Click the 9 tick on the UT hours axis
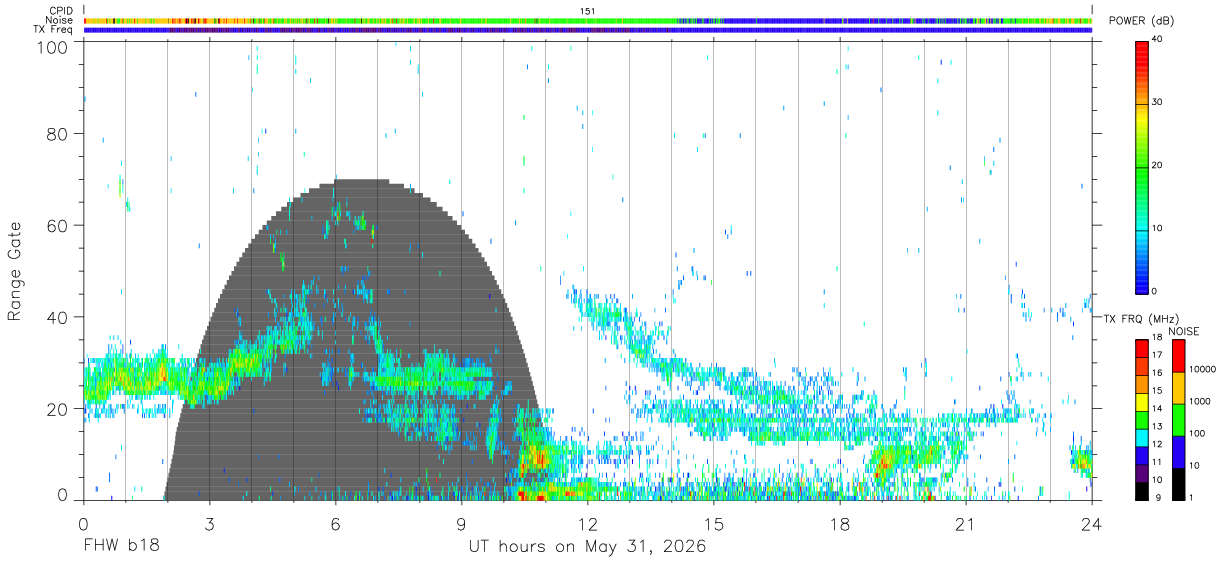Viewport: 1228px width, 567px height. tap(462, 523)
